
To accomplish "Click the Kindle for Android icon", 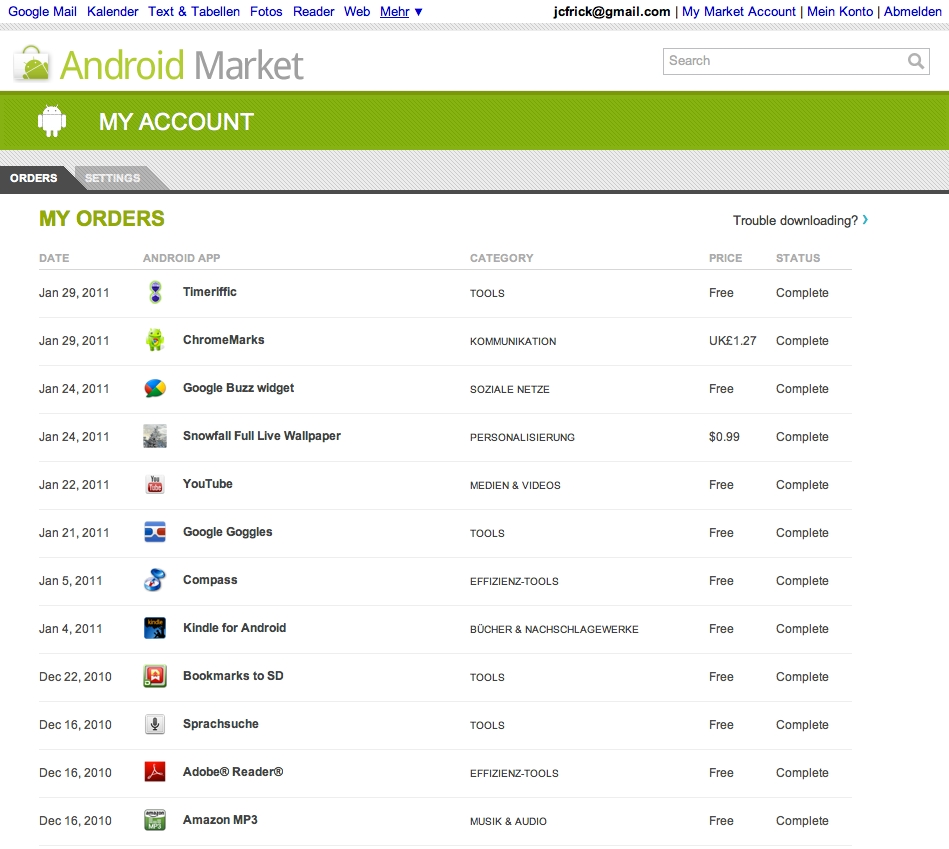I will (x=155, y=628).
